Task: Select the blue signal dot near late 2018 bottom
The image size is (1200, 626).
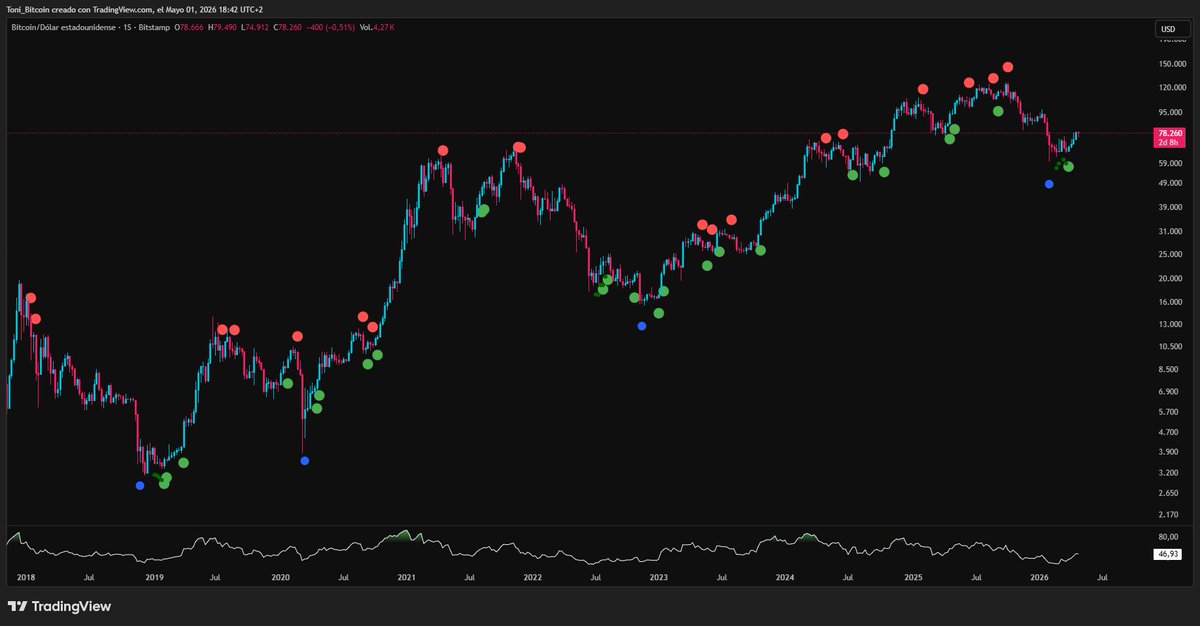Action: point(139,485)
